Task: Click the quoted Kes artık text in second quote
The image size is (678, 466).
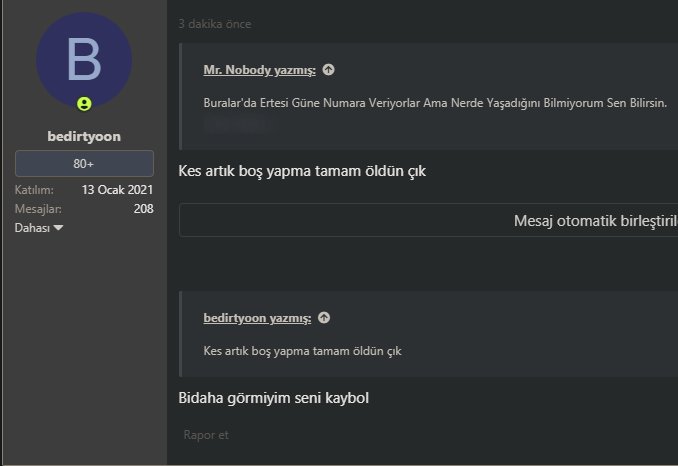Action: [x=302, y=351]
